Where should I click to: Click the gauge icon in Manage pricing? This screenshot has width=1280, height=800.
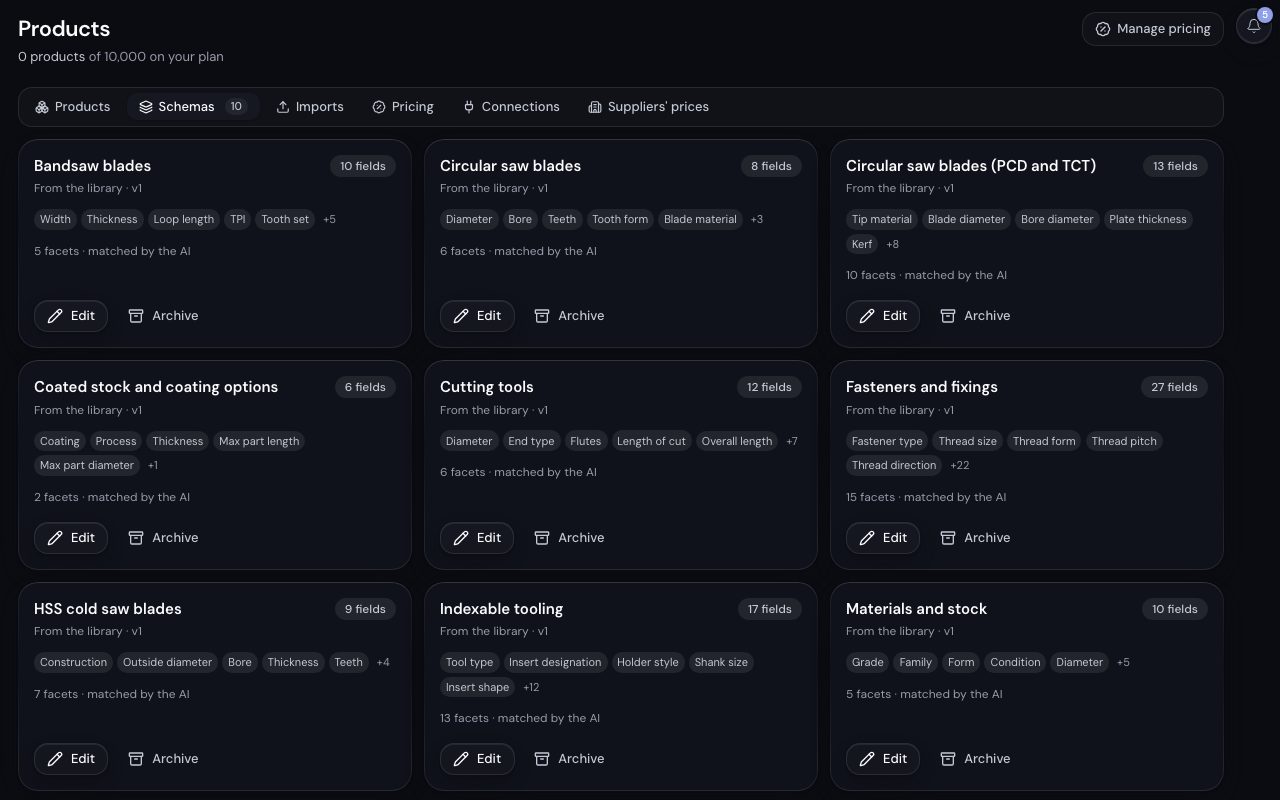1103,29
